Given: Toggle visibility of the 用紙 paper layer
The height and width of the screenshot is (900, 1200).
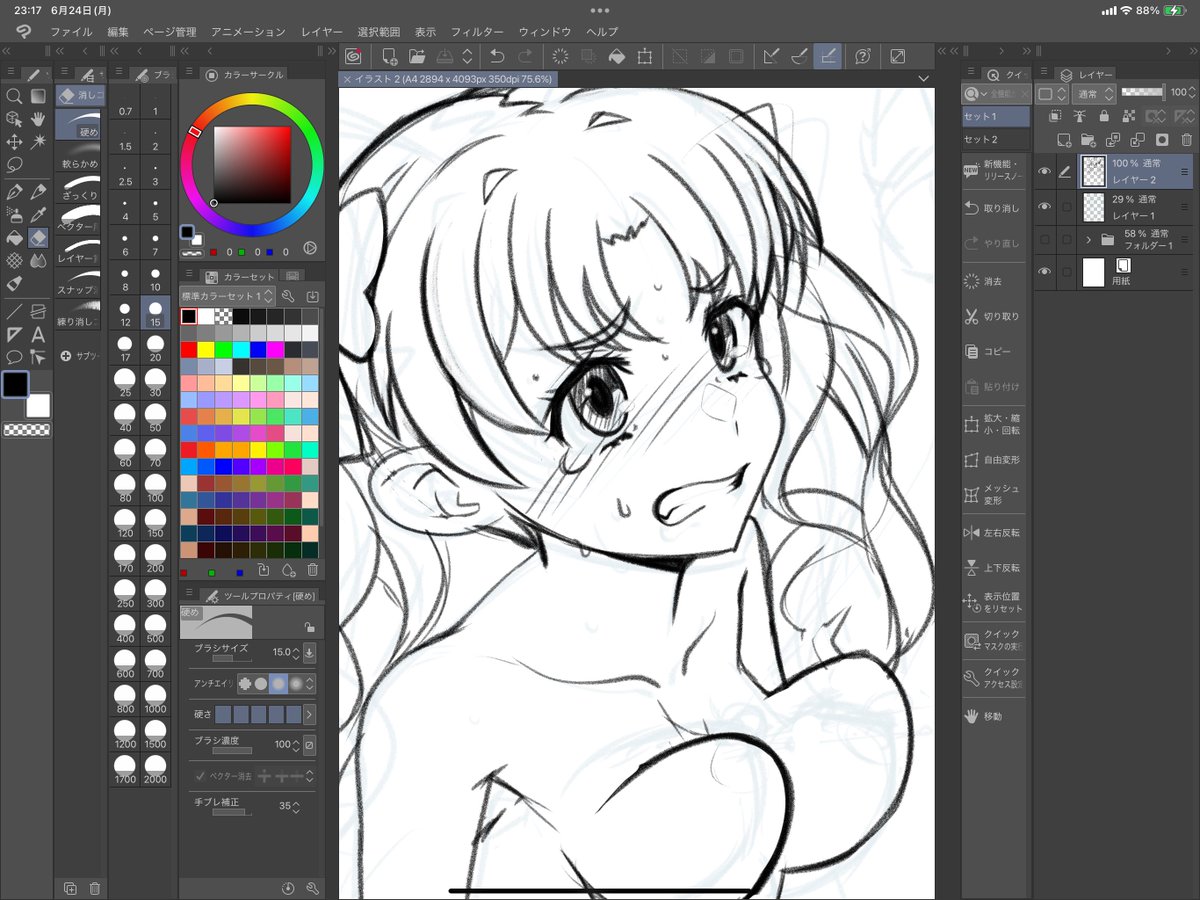Looking at the screenshot, I should tap(1044, 271).
